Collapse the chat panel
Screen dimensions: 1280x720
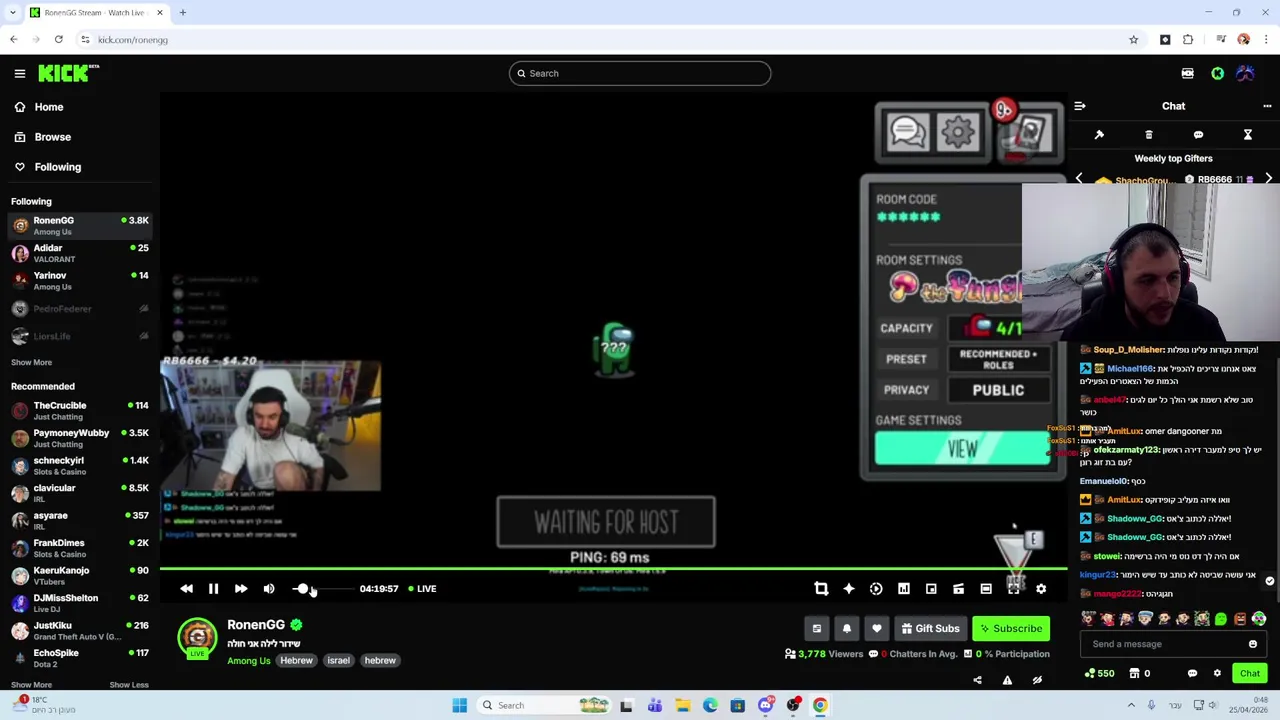[x=1080, y=106]
